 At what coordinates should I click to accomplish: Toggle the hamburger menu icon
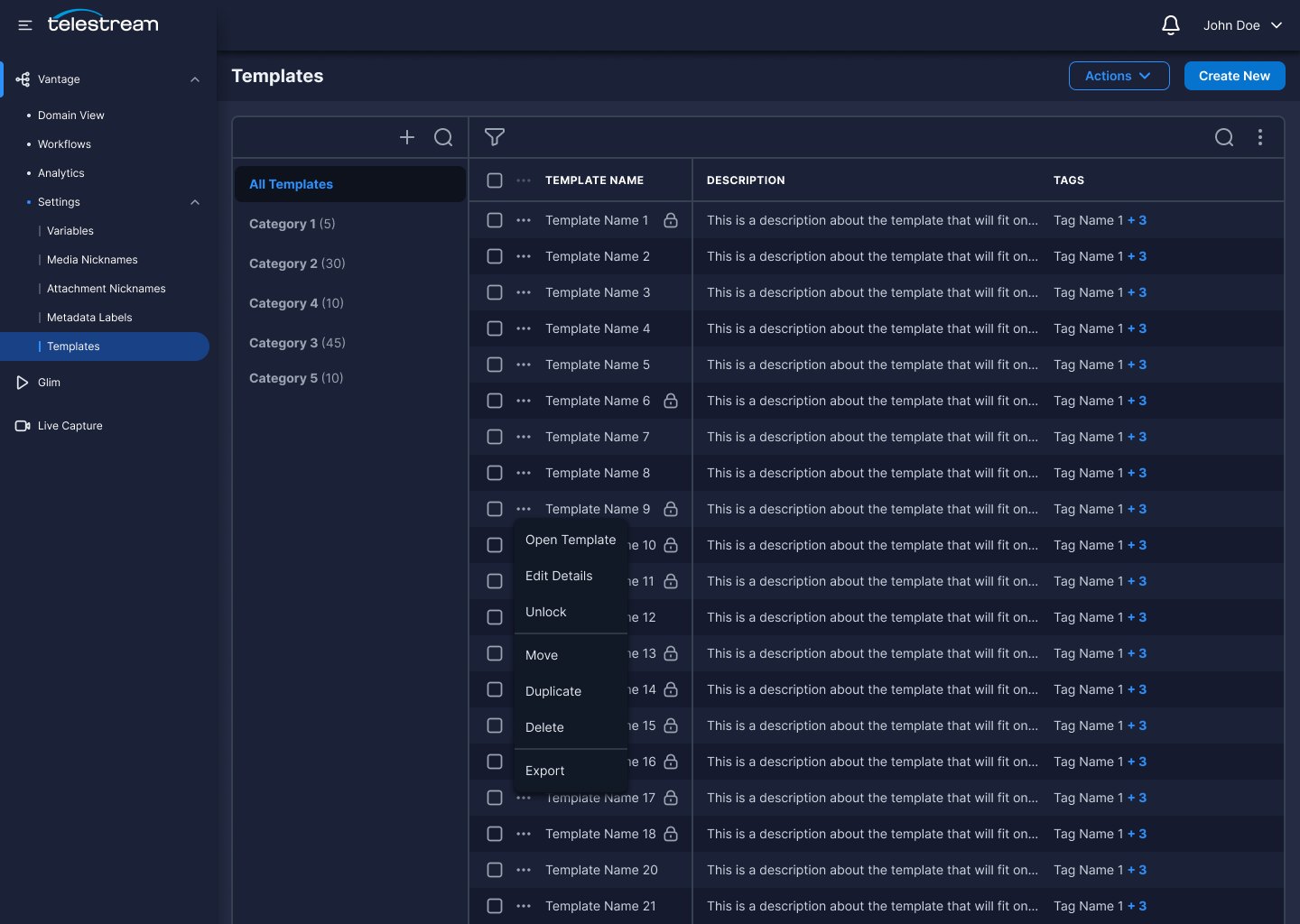(x=25, y=25)
